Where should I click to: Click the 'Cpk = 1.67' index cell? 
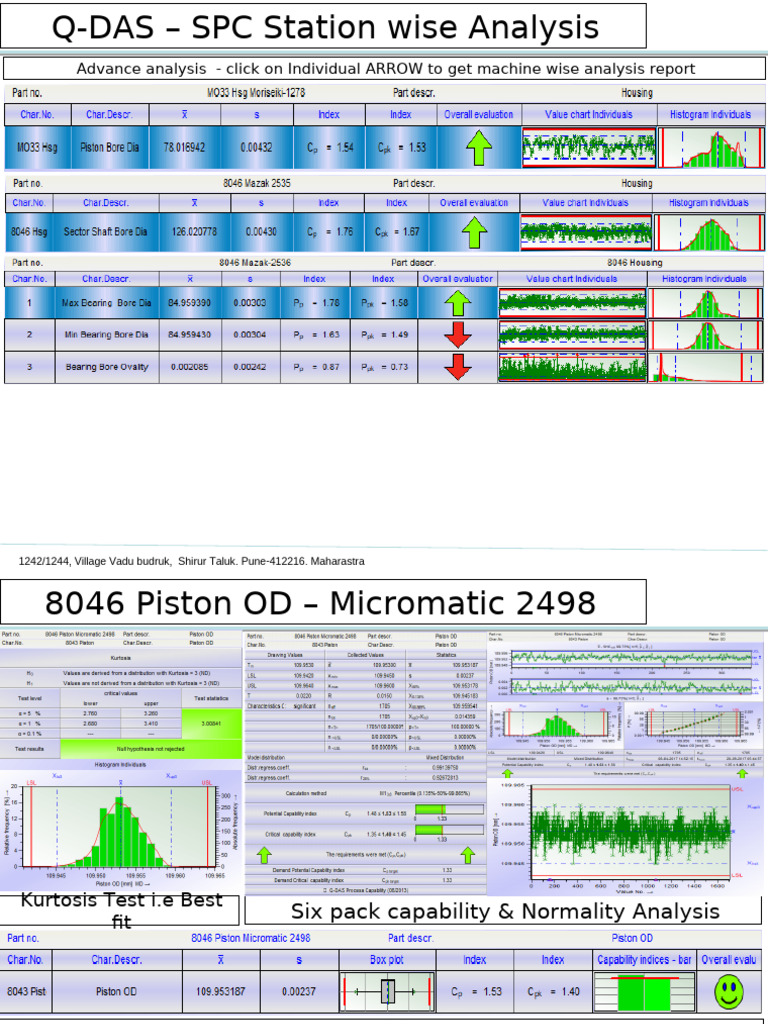tap(396, 232)
